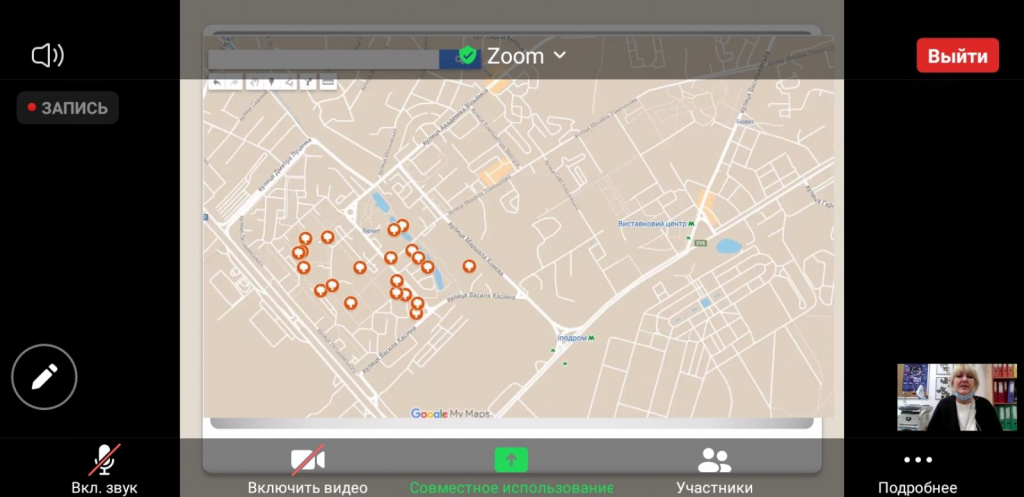Click the Виставковий центр metro label
The width and height of the screenshot is (1024, 497).
click(652, 223)
